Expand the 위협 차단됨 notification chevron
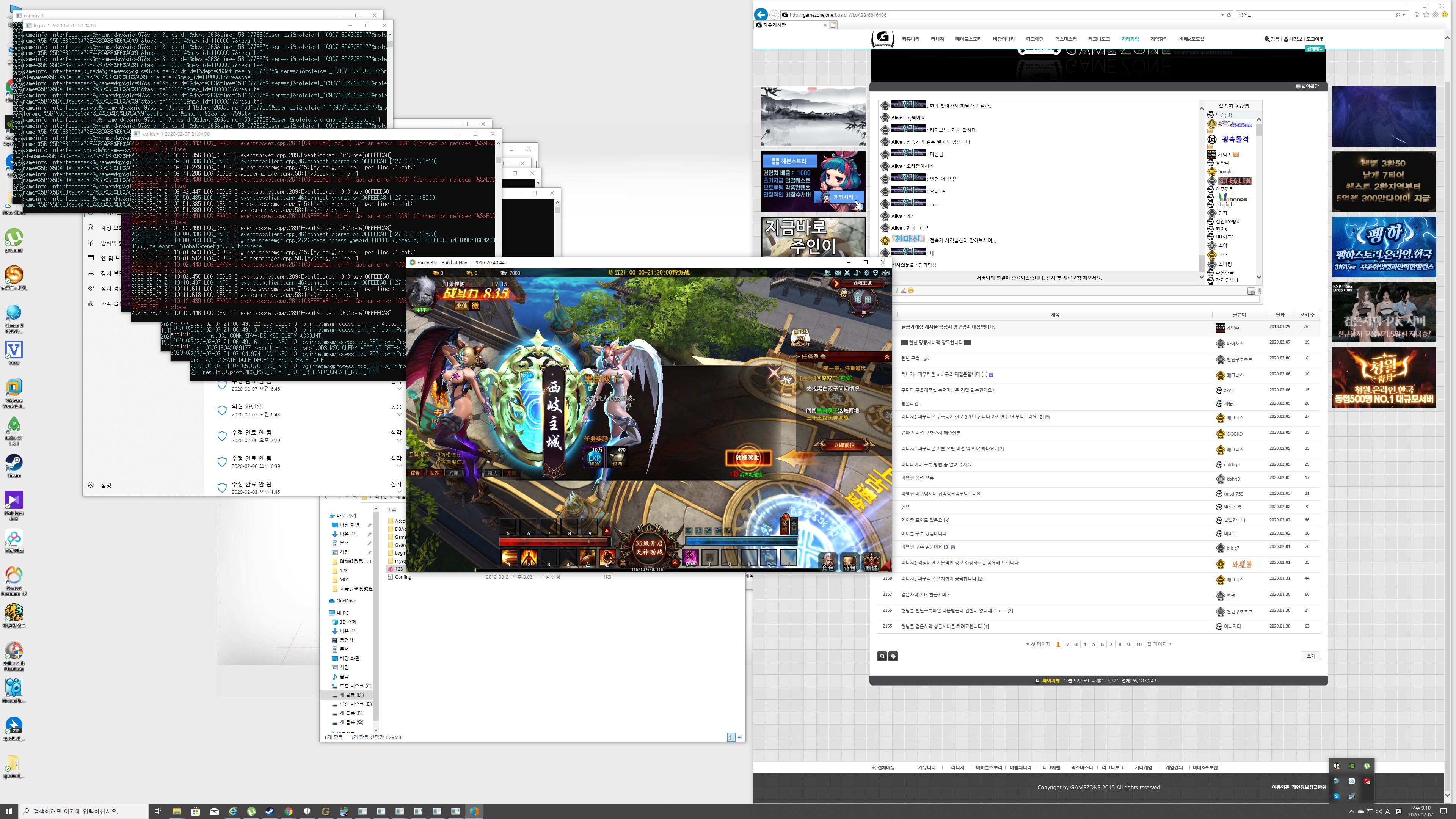Screen dimensions: 1456x819 click(x=399, y=414)
